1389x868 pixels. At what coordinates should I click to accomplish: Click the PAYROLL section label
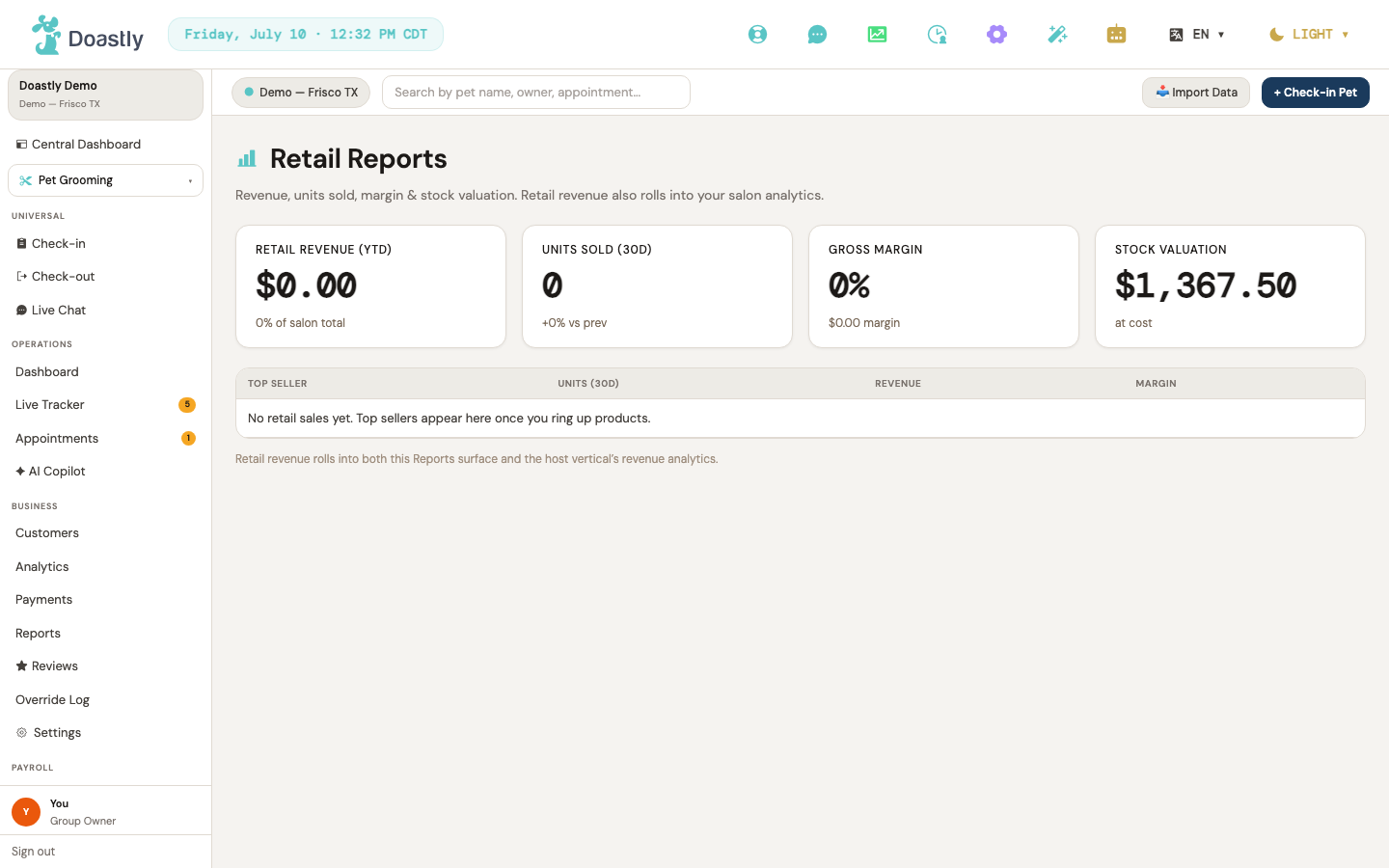click(x=33, y=768)
